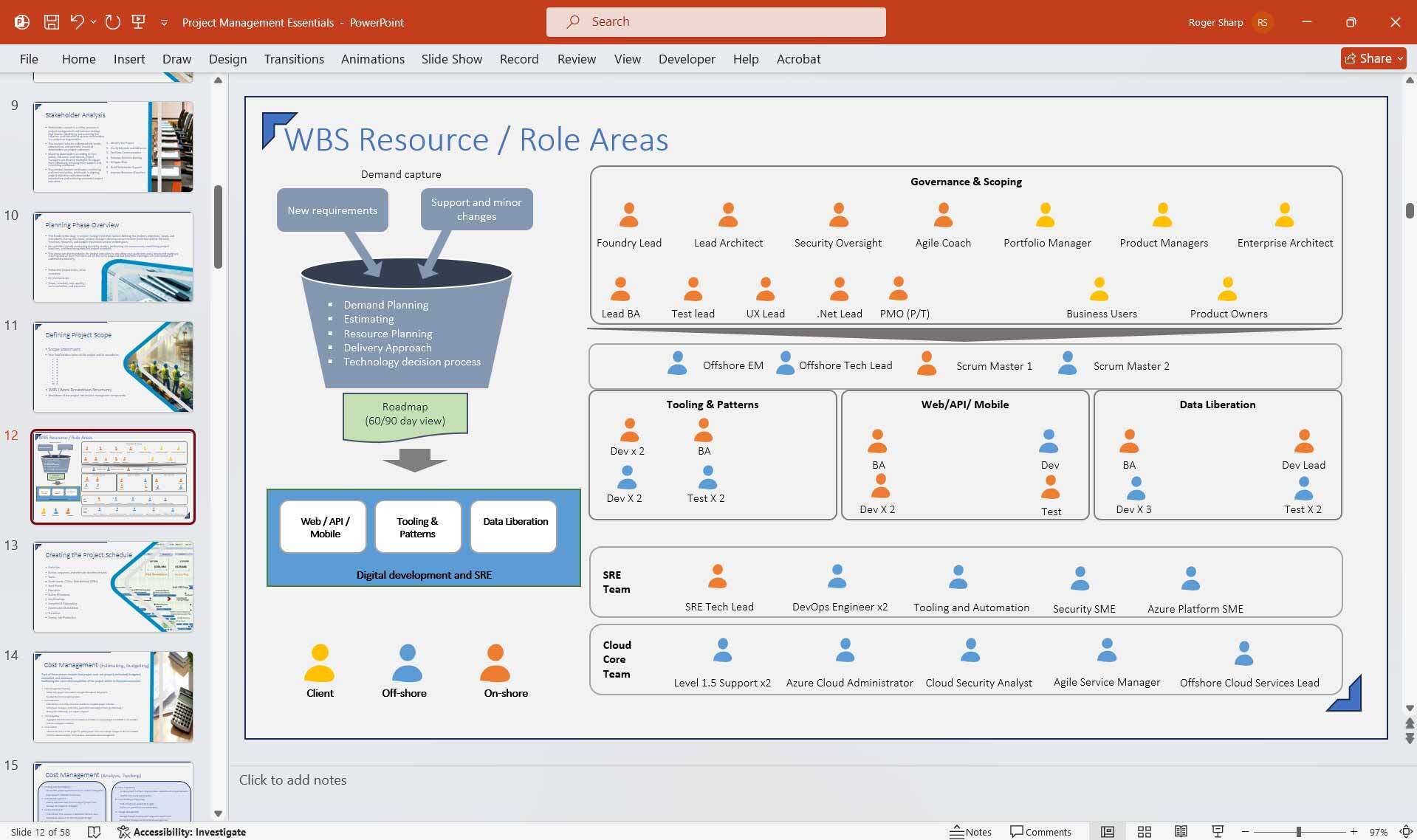The height and width of the screenshot is (840, 1417).
Task: Toggle the Notes pane
Action: (970, 832)
